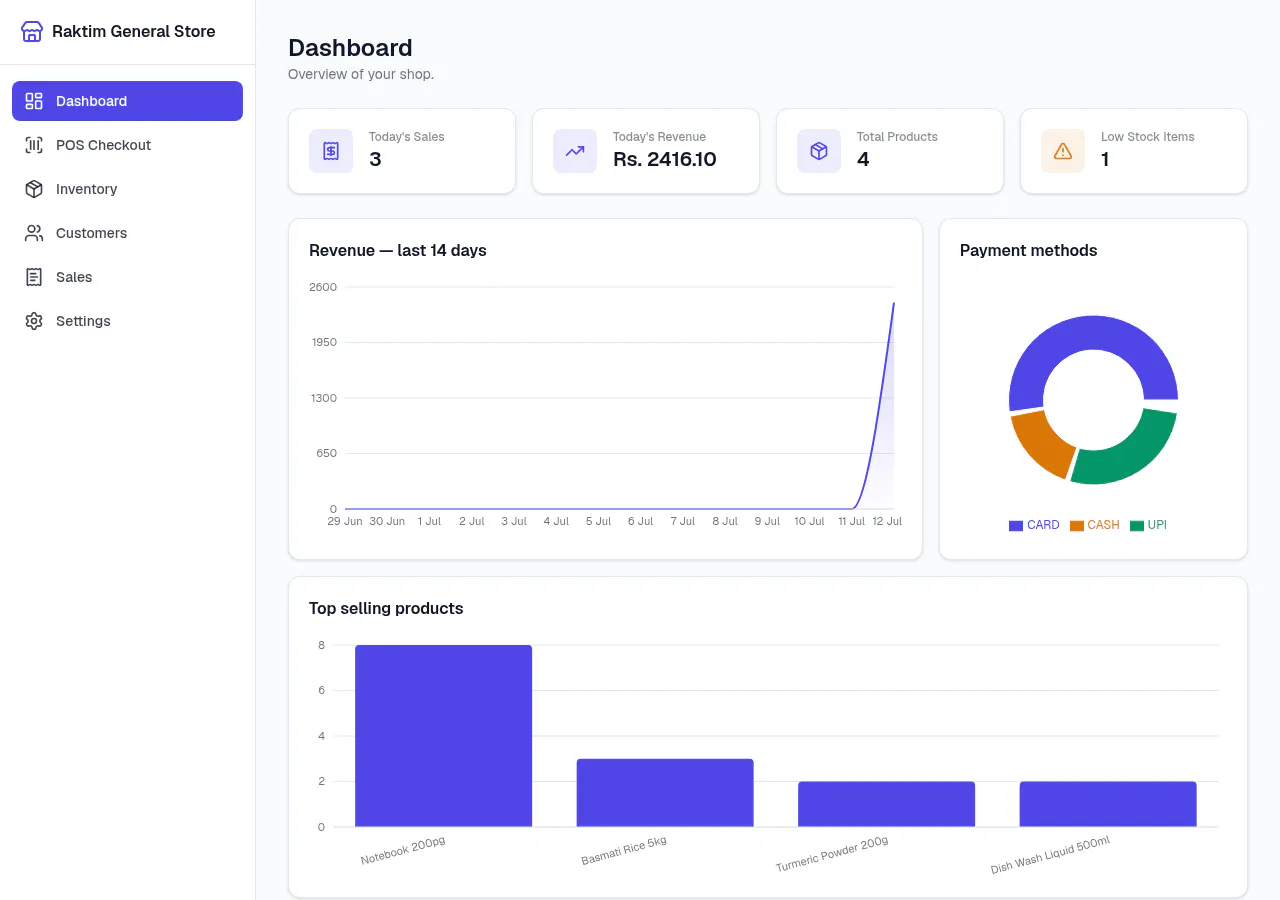The width and height of the screenshot is (1280, 900).
Task: Open the Dashboard menu item
Action: point(127,101)
